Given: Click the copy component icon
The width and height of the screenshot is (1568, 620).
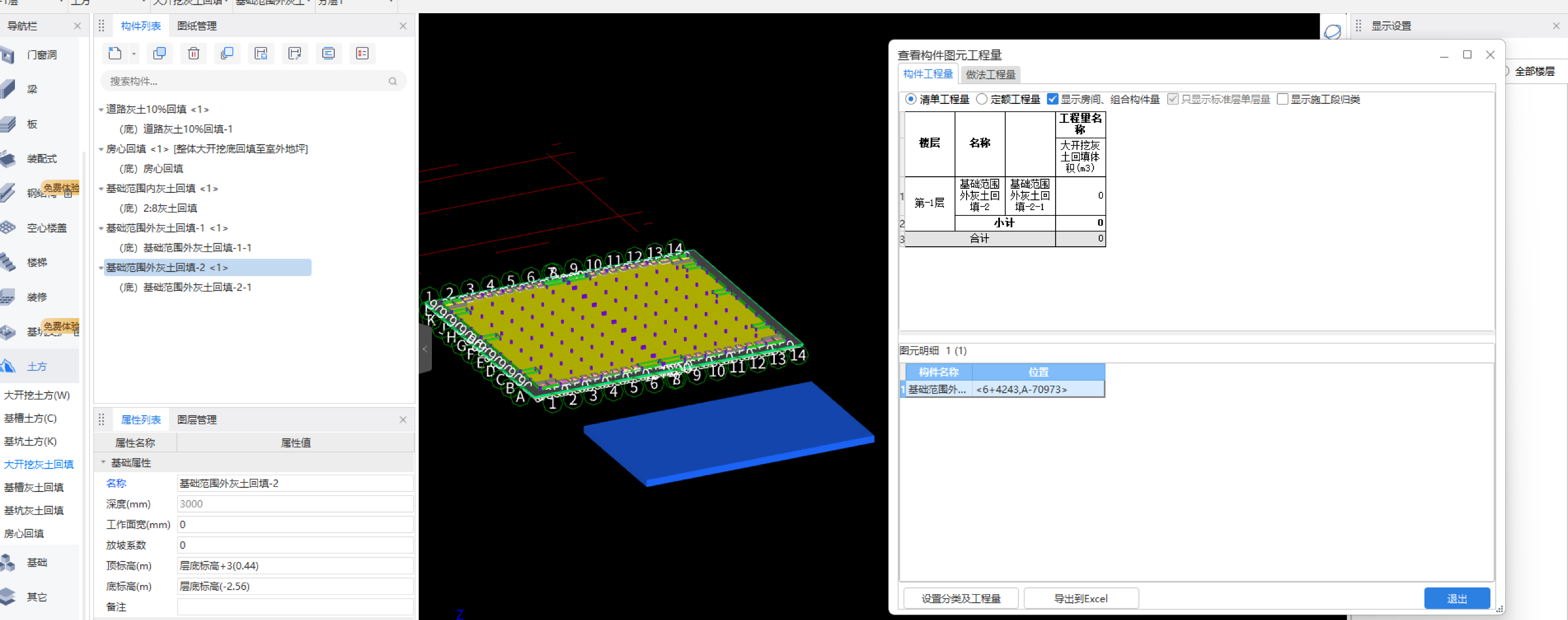Looking at the screenshot, I should coord(160,53).
